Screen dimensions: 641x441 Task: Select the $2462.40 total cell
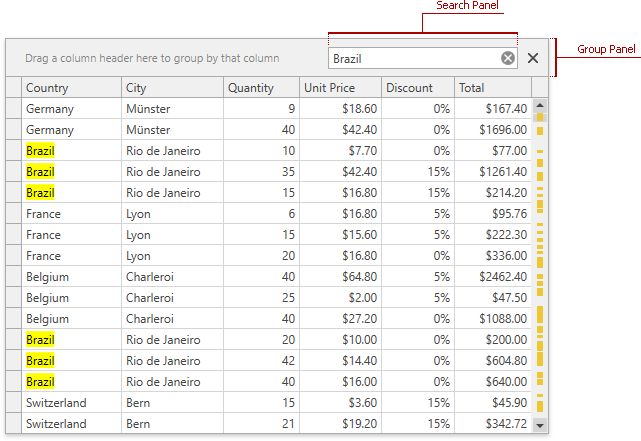tap(492, 277)
